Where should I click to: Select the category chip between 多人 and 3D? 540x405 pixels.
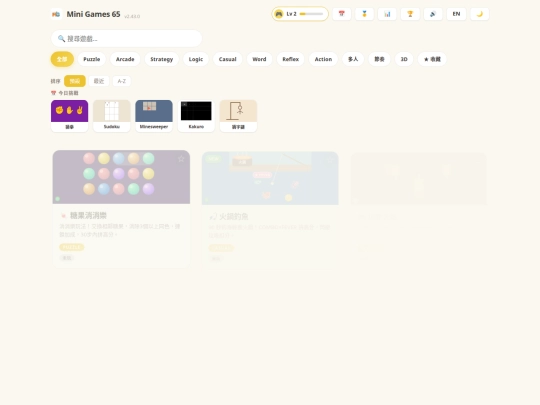pyautogui.click(x=380, y=59)
